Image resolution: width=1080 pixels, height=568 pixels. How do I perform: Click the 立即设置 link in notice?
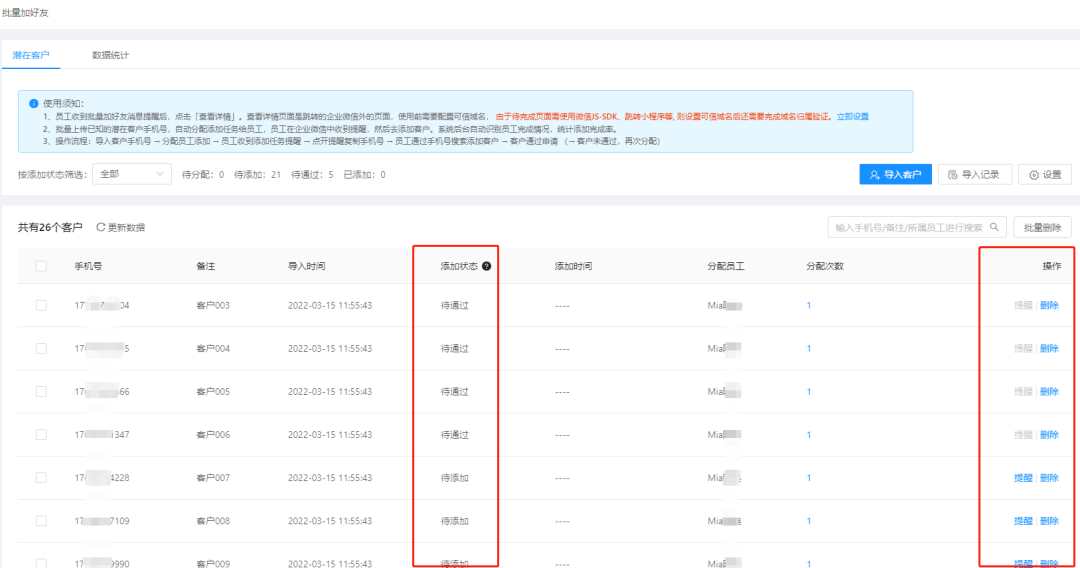(x=853, y=117)
